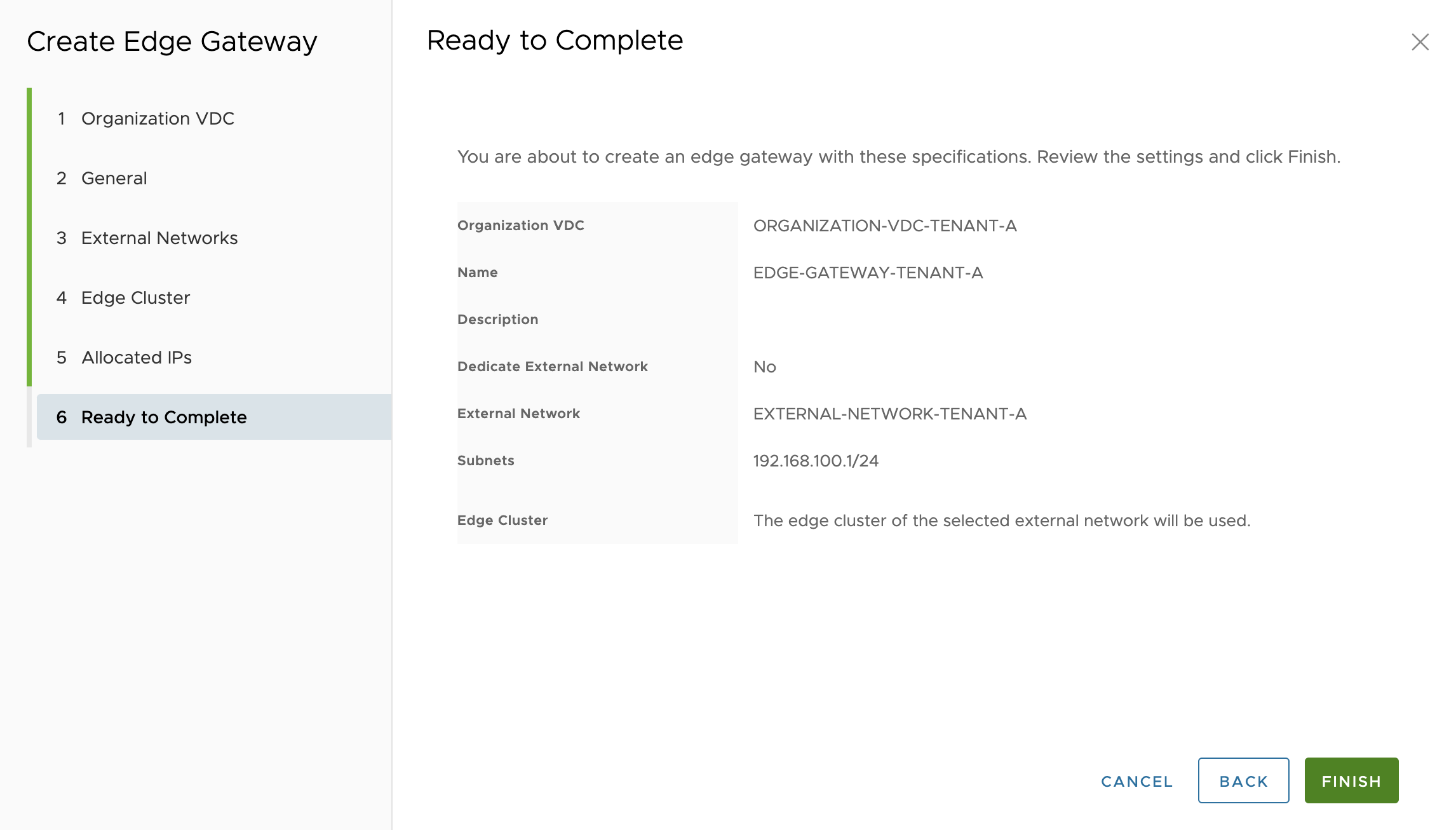Click the review settings instruction text
The height and width of the screenshot is (830, 1456).
[x=898, y=156]
